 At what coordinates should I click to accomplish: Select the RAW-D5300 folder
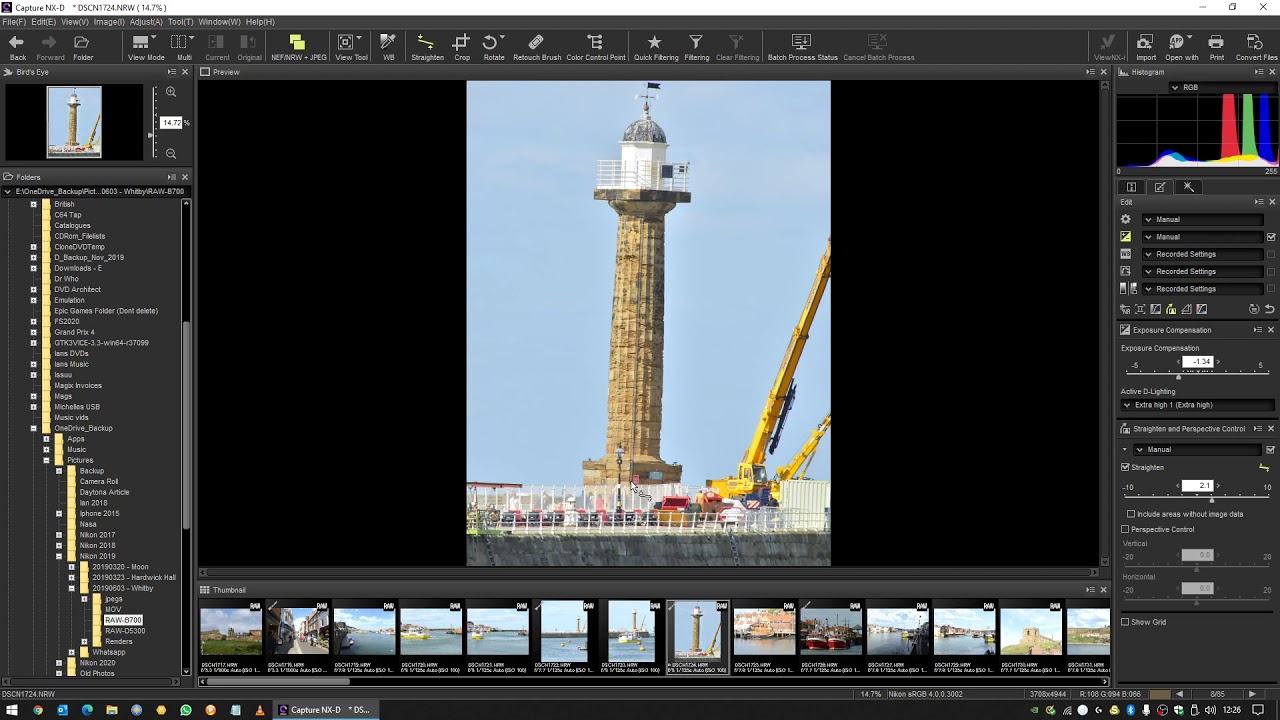tap(125, 631)
